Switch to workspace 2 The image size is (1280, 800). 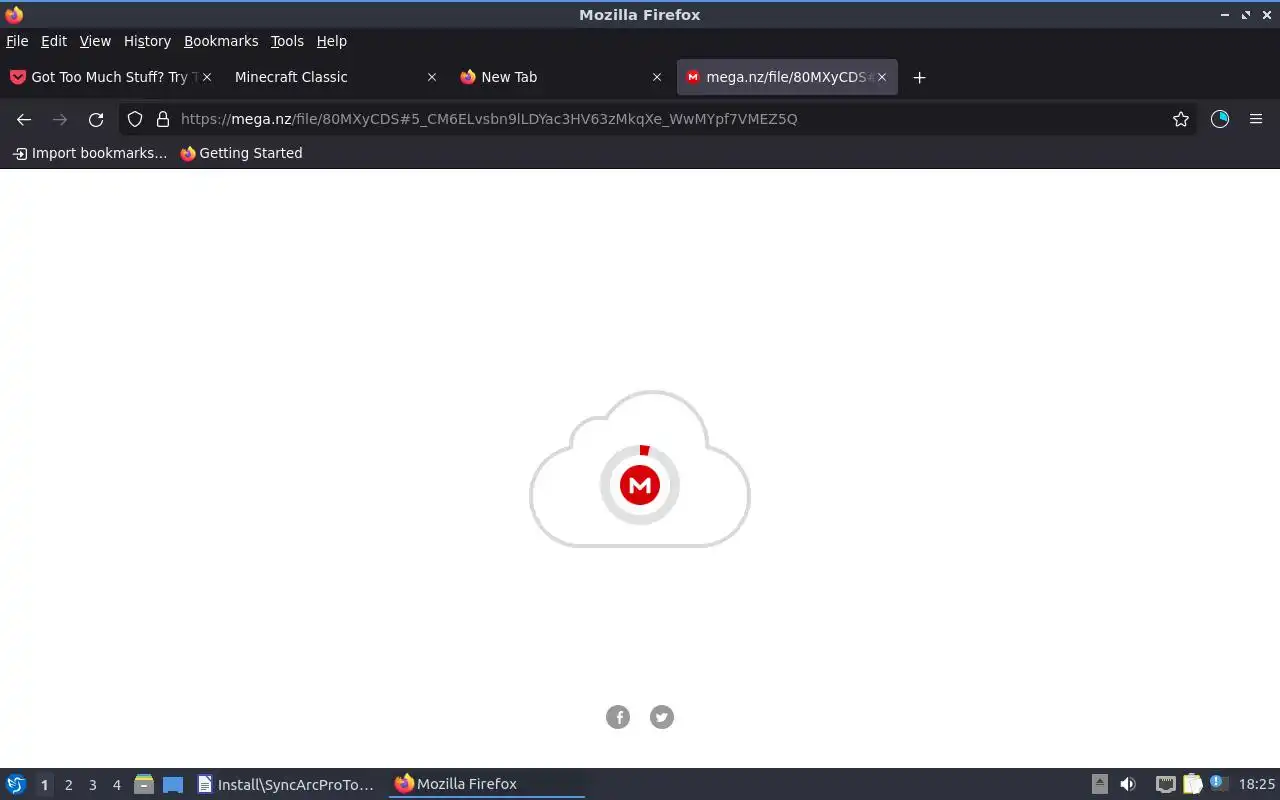pyautogui.click(x=68, y=785)
